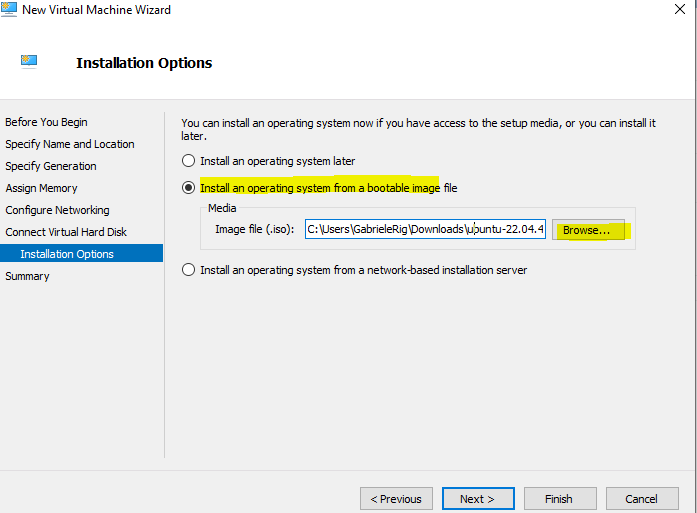
Task: Select the highlighted Installation Options step
Action: point(67,254)
